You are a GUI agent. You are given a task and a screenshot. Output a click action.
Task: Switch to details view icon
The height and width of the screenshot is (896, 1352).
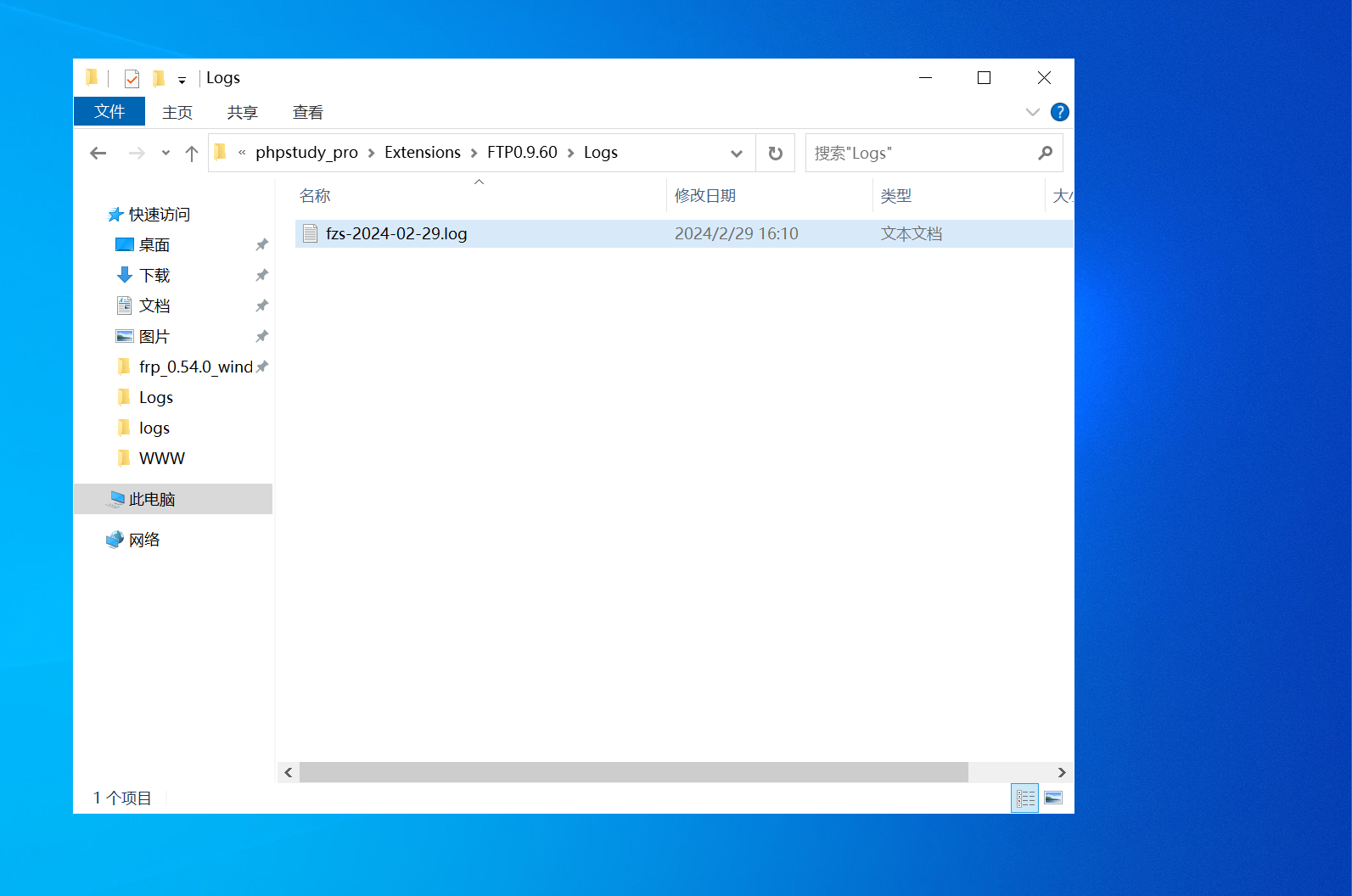click(1025, 798)
